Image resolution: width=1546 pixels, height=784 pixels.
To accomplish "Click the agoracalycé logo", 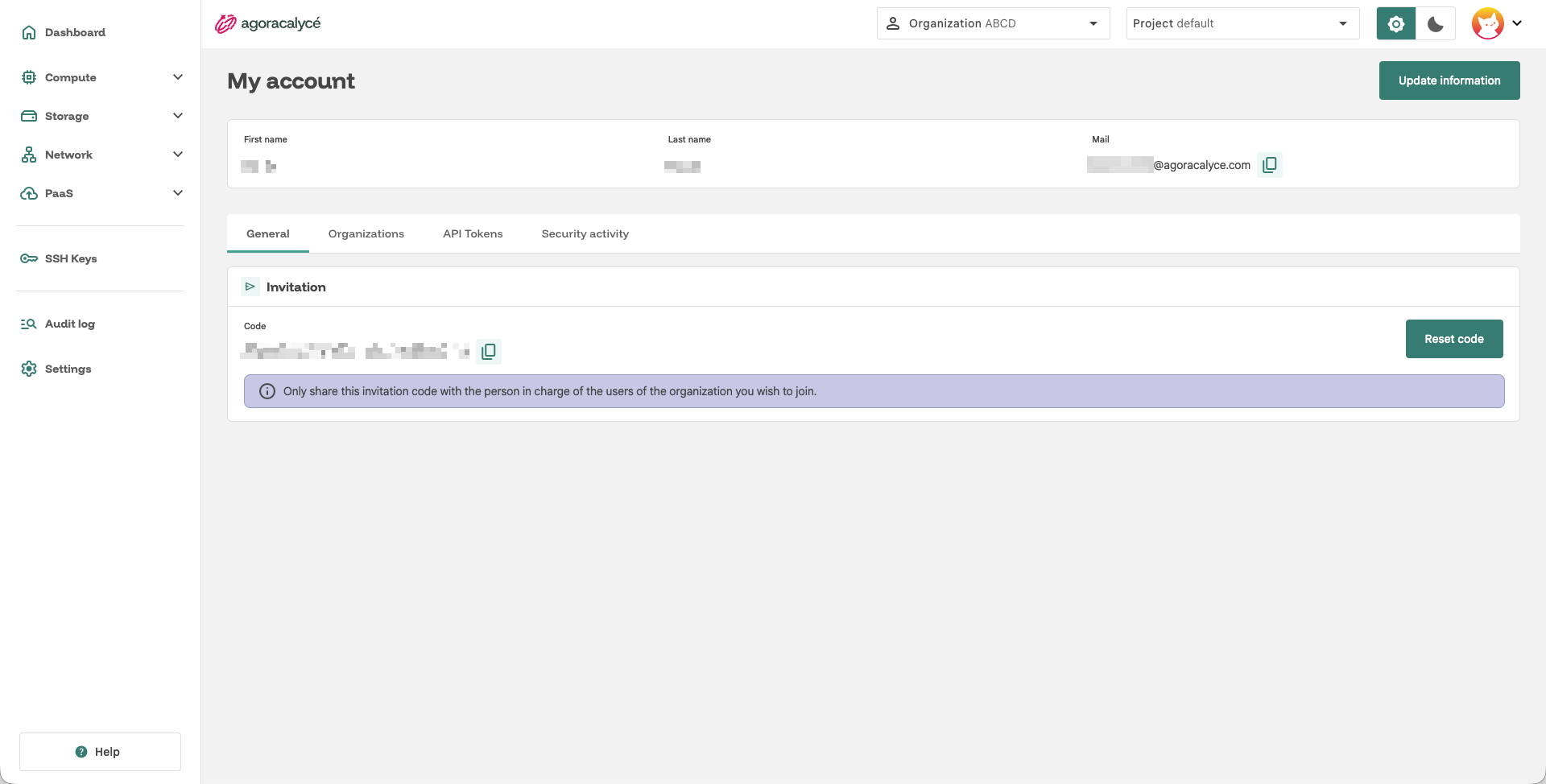I will coord(268,23).
